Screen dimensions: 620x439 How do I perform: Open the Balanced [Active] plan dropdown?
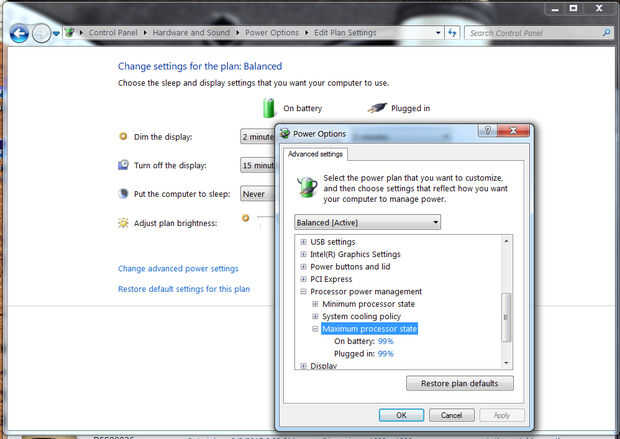pyautogui.click(x=367, y=222)
